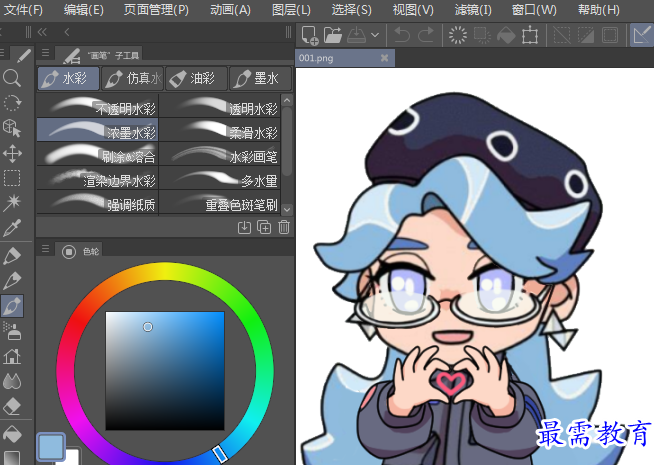Screen dimensions: 660x465
Task: Open the 动画(A) menu
Action: [230, 10]
